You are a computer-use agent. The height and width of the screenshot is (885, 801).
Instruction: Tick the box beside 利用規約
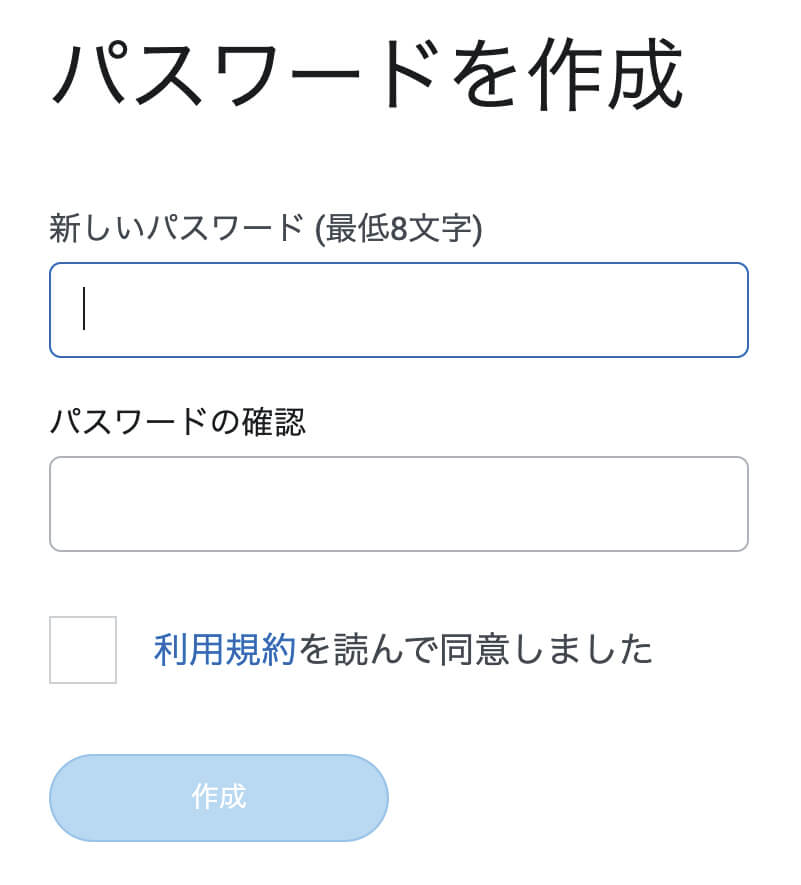pos(83,650)
